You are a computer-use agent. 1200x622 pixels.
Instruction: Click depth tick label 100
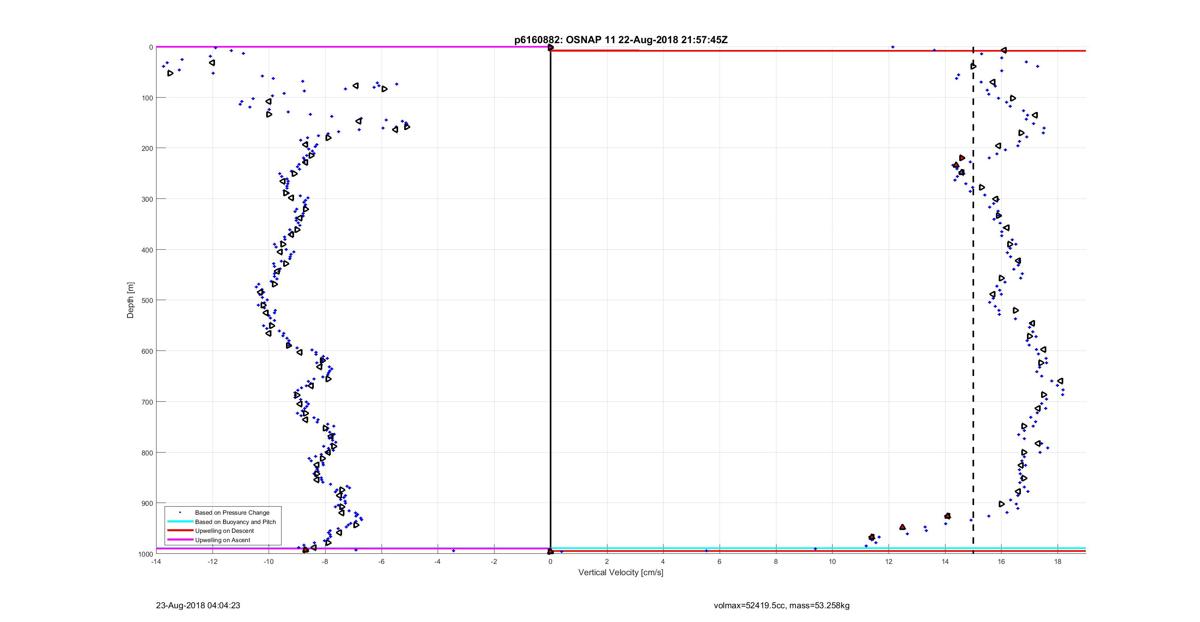coord(146,98)
